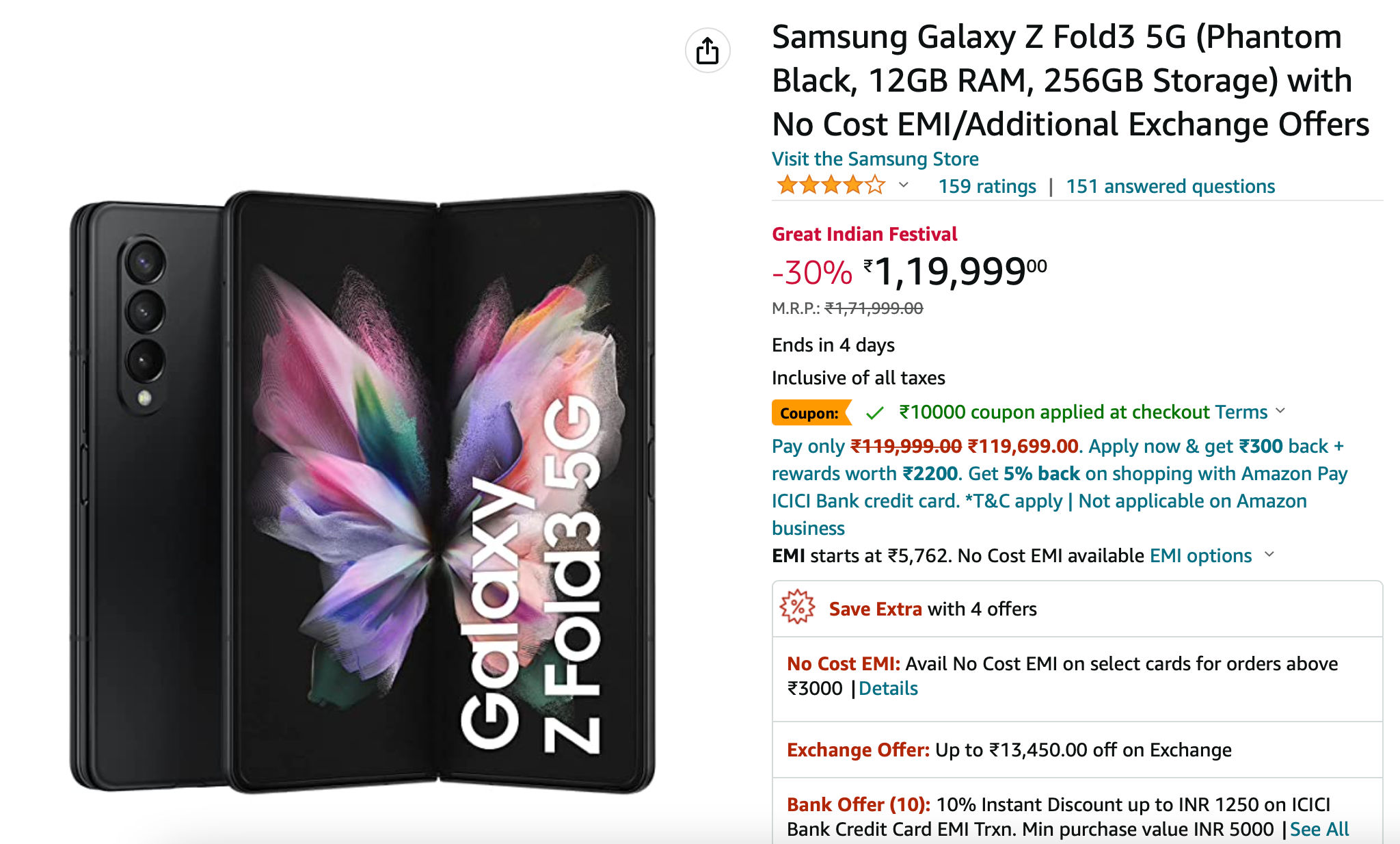Viewport: 1400px width, 844px height.
Task: Expand the star ratings dropdown chevron
Action: [903, 185]
